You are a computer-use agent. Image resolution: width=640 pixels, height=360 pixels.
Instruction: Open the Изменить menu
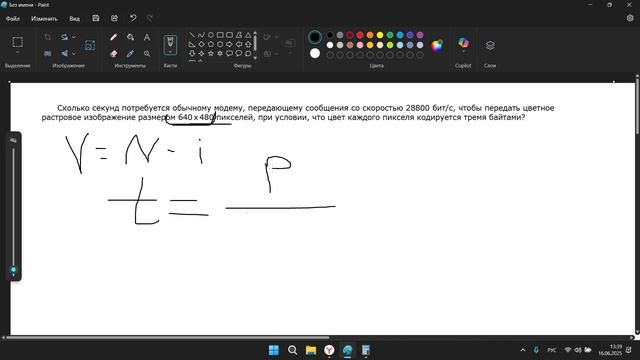point(44,18)
